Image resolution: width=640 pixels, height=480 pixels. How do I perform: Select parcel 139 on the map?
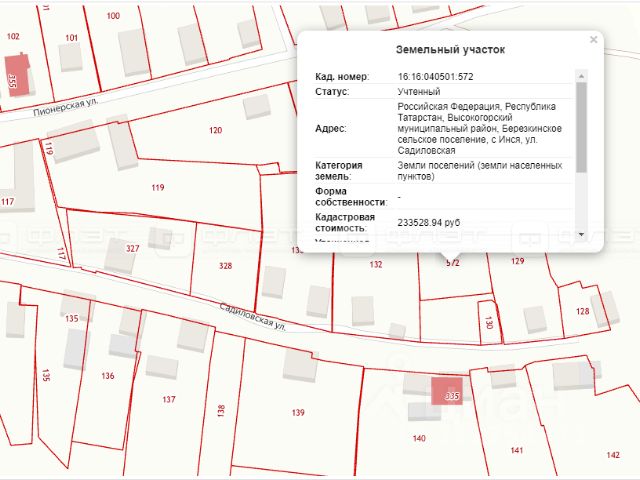point(298,413)
